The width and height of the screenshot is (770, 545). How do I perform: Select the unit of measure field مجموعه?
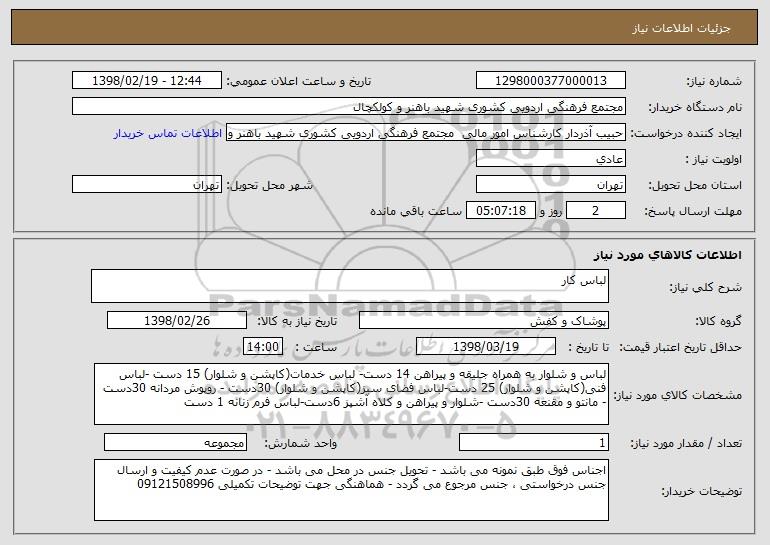coord(175,442)
